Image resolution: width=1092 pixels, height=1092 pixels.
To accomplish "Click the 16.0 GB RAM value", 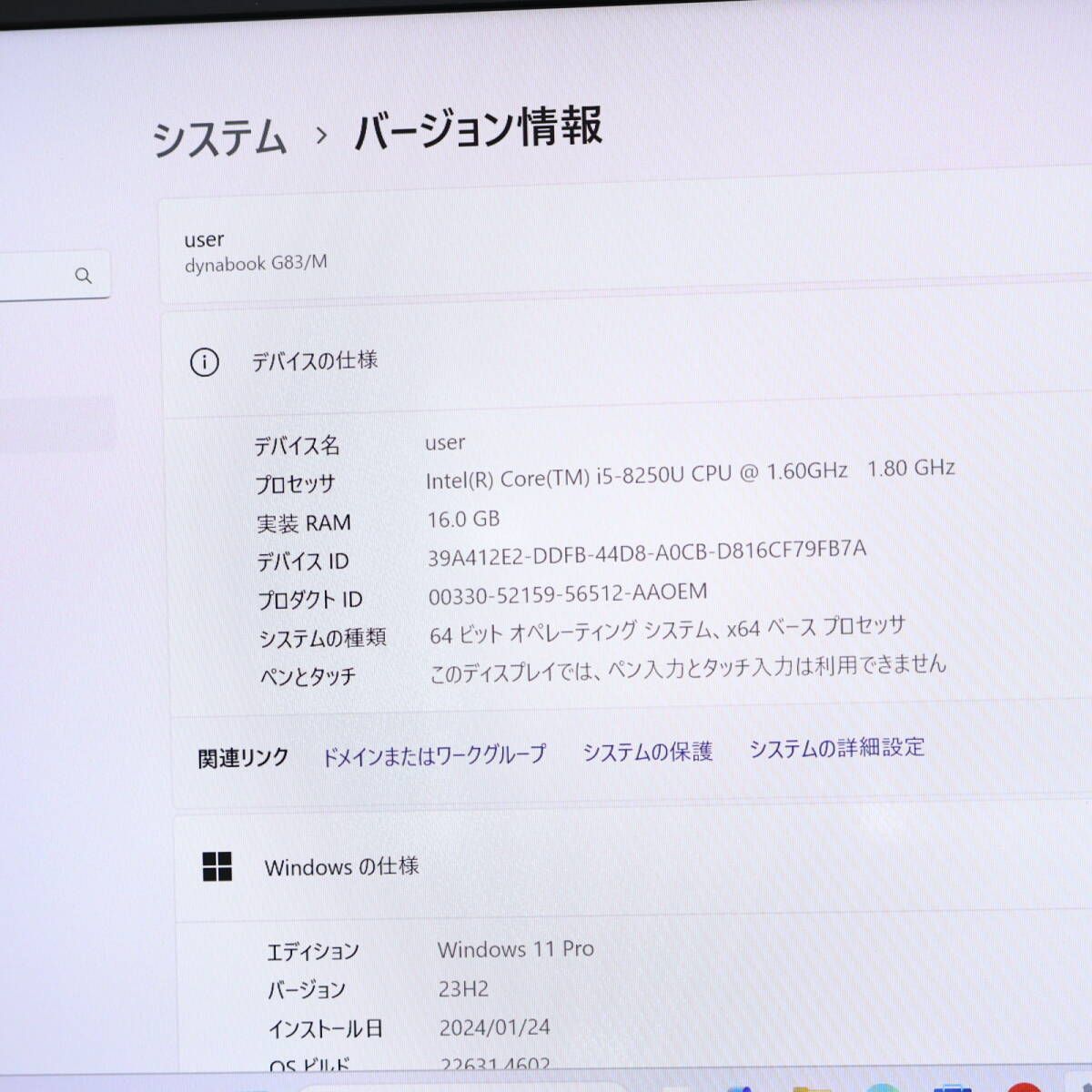I will click(463, 519).
